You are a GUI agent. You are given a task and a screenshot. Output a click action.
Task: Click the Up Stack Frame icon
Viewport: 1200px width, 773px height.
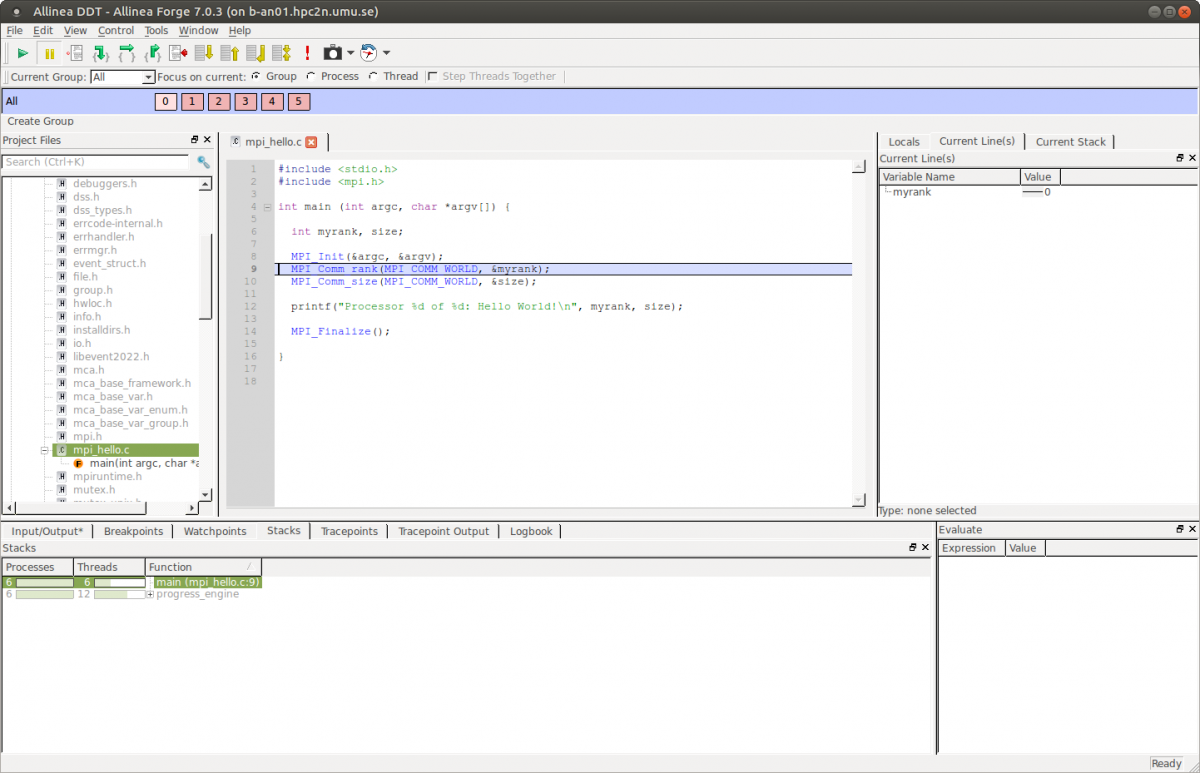coord(229,53)
